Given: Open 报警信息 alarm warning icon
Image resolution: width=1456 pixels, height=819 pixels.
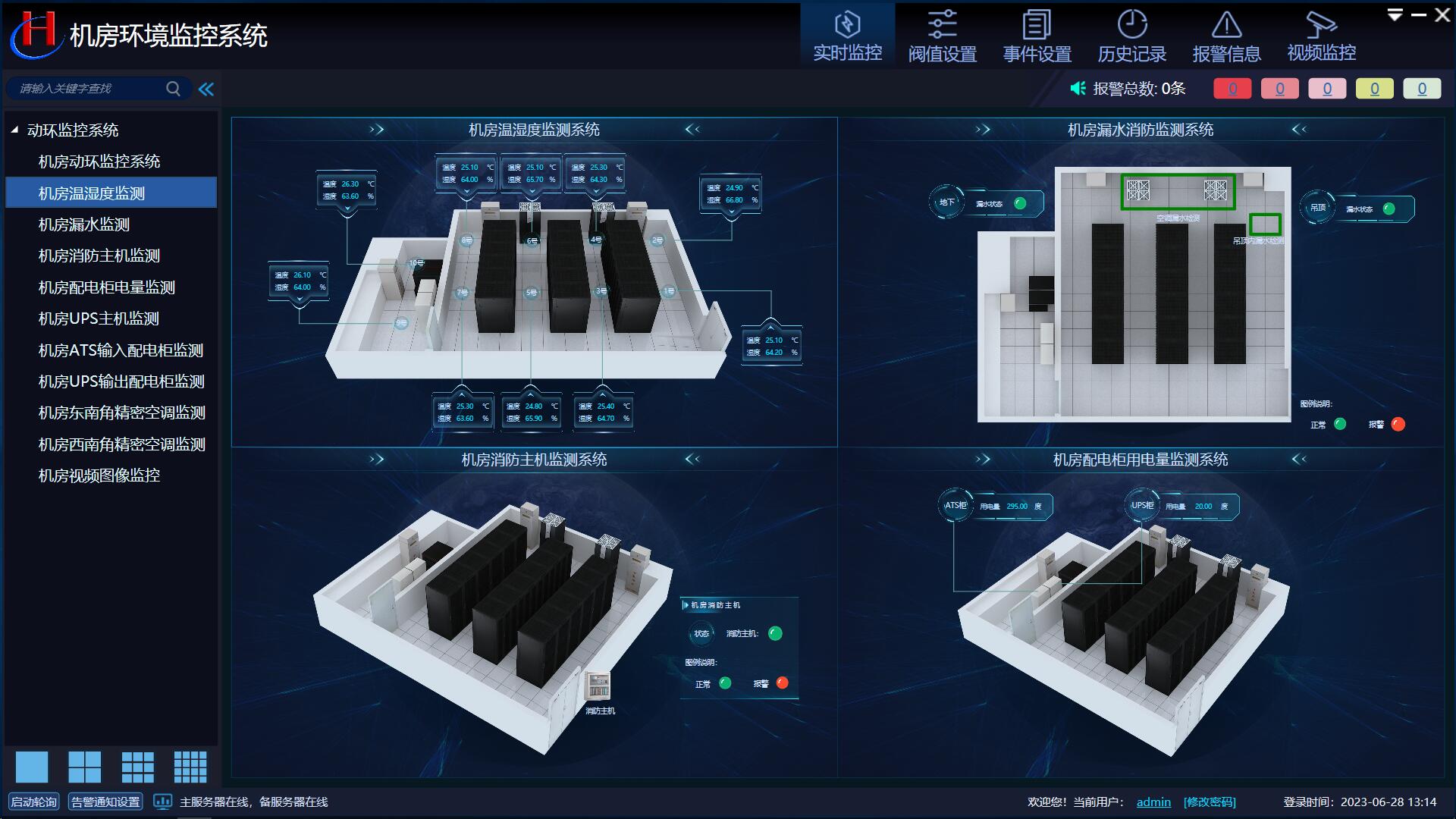Looking at the screenshot, I should point(1226,25).
